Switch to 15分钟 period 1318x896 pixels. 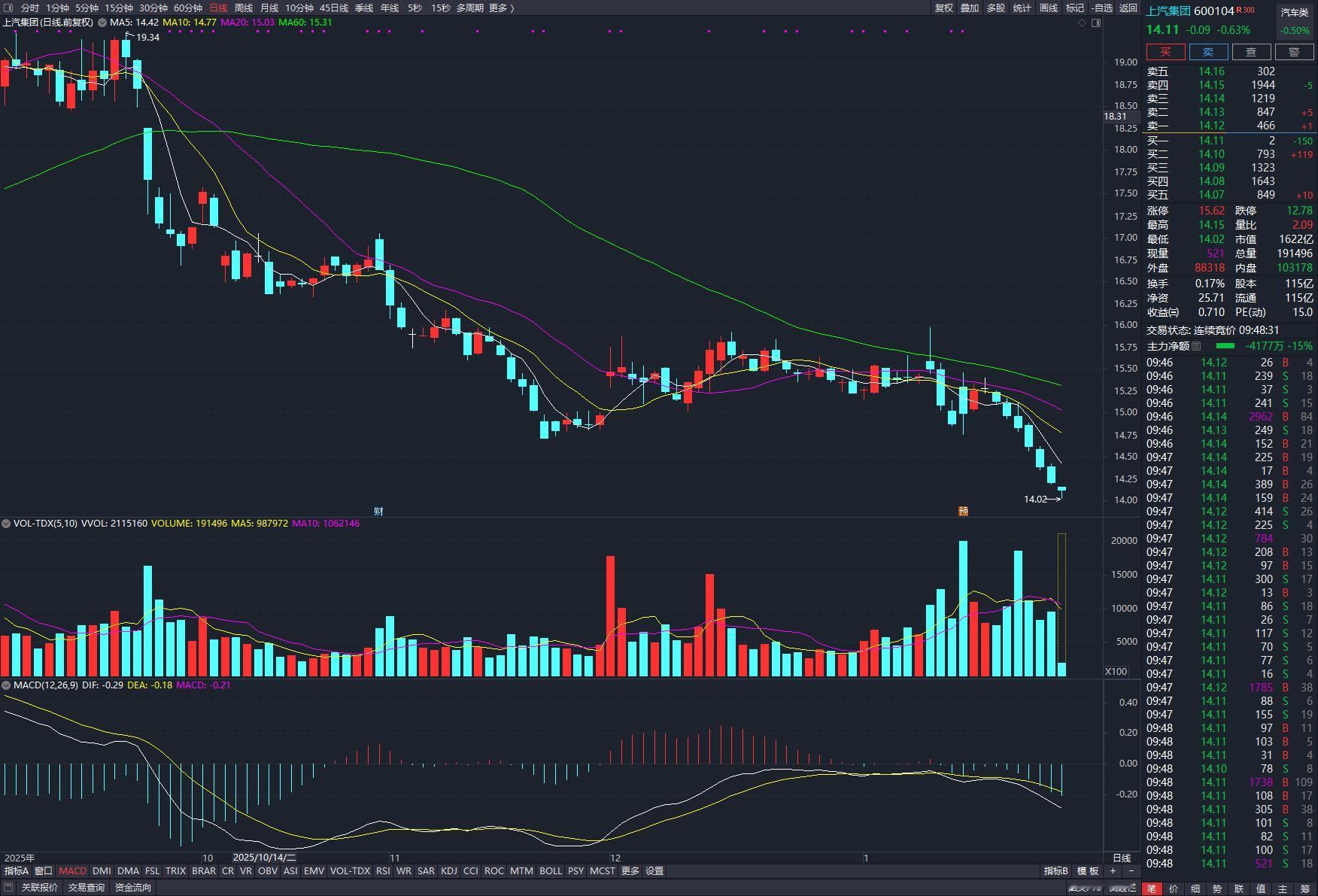point(119,8)
